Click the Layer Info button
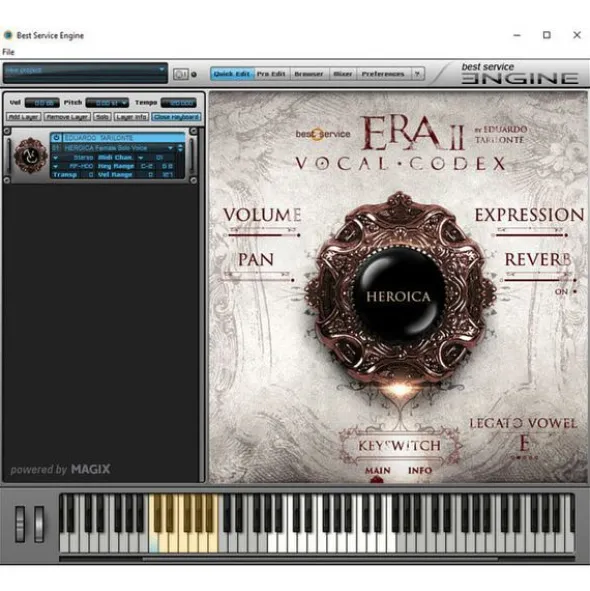The width and height of the screenshot is (590, 591). click(131, 117)
